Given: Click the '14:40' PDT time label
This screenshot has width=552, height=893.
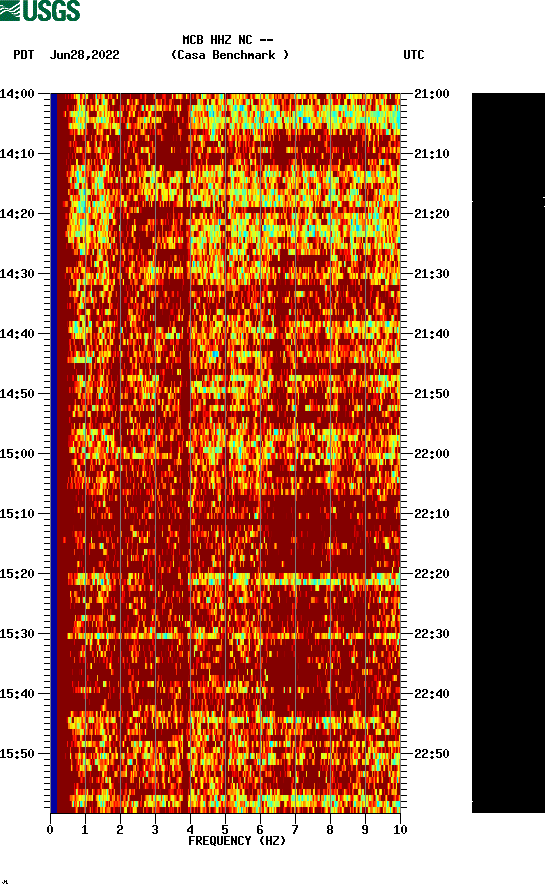Looking at the screenshot, I should [17, 334].
